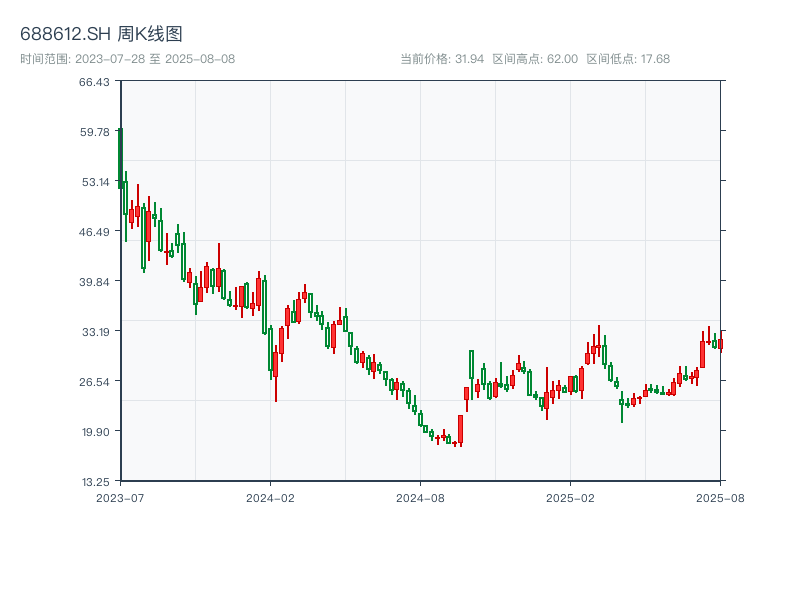Click the 当前价格 31.94 label
Screen dimensions: 800x600
pyautogui.click(x=442, y=59)
